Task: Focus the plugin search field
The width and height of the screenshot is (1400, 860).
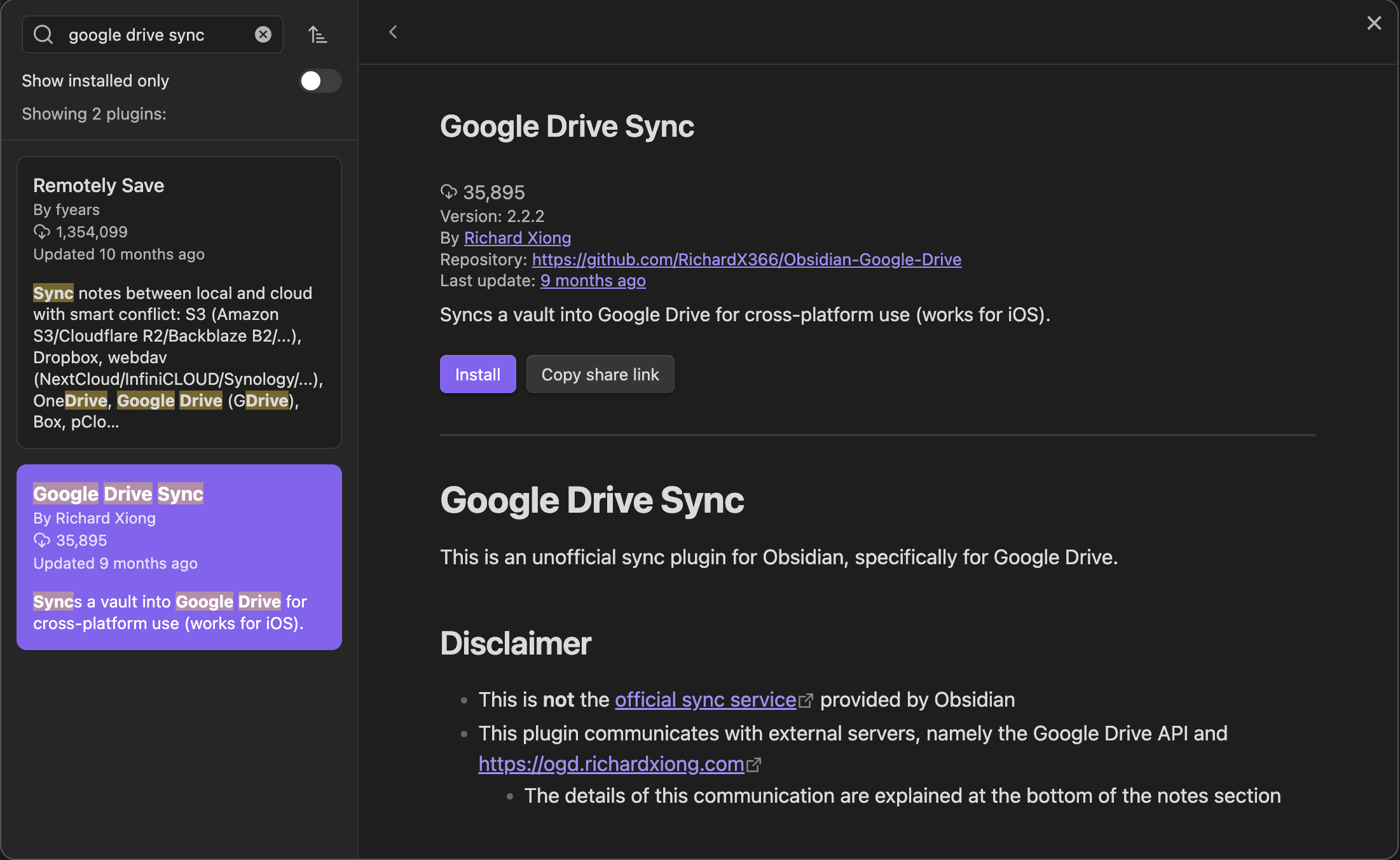Action: pyautogui.click(x=153, y=34)
